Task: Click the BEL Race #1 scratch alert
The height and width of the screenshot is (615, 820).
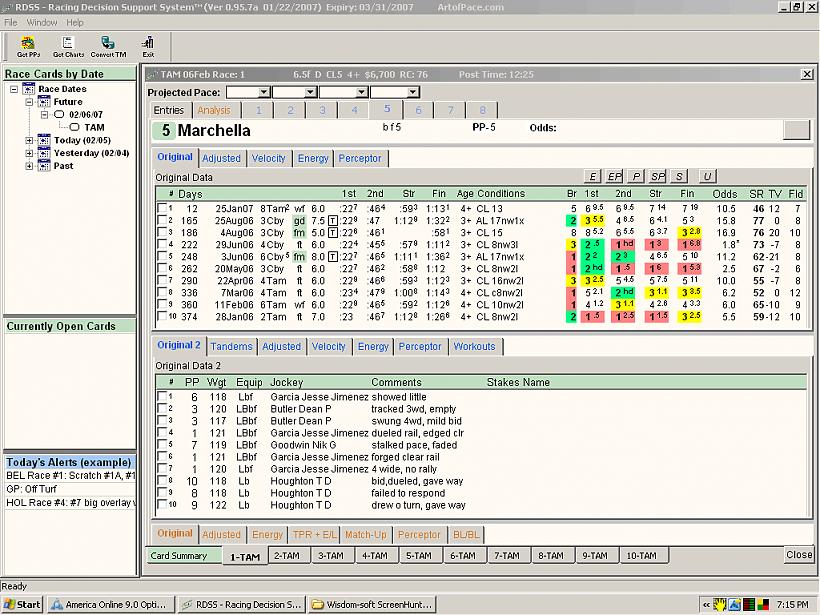Action: [x=70, y=475]
